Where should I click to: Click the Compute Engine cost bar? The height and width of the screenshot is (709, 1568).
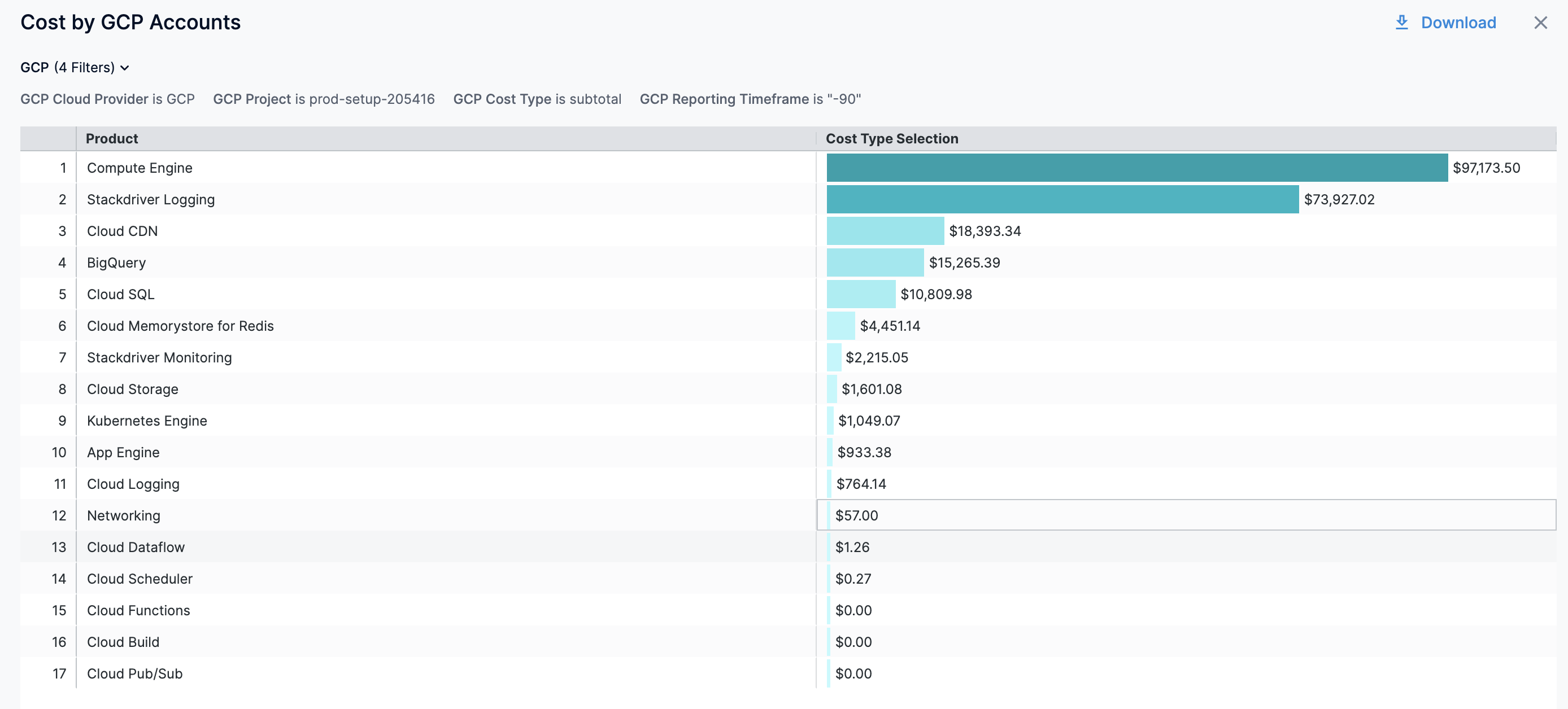coord(1136,168)
